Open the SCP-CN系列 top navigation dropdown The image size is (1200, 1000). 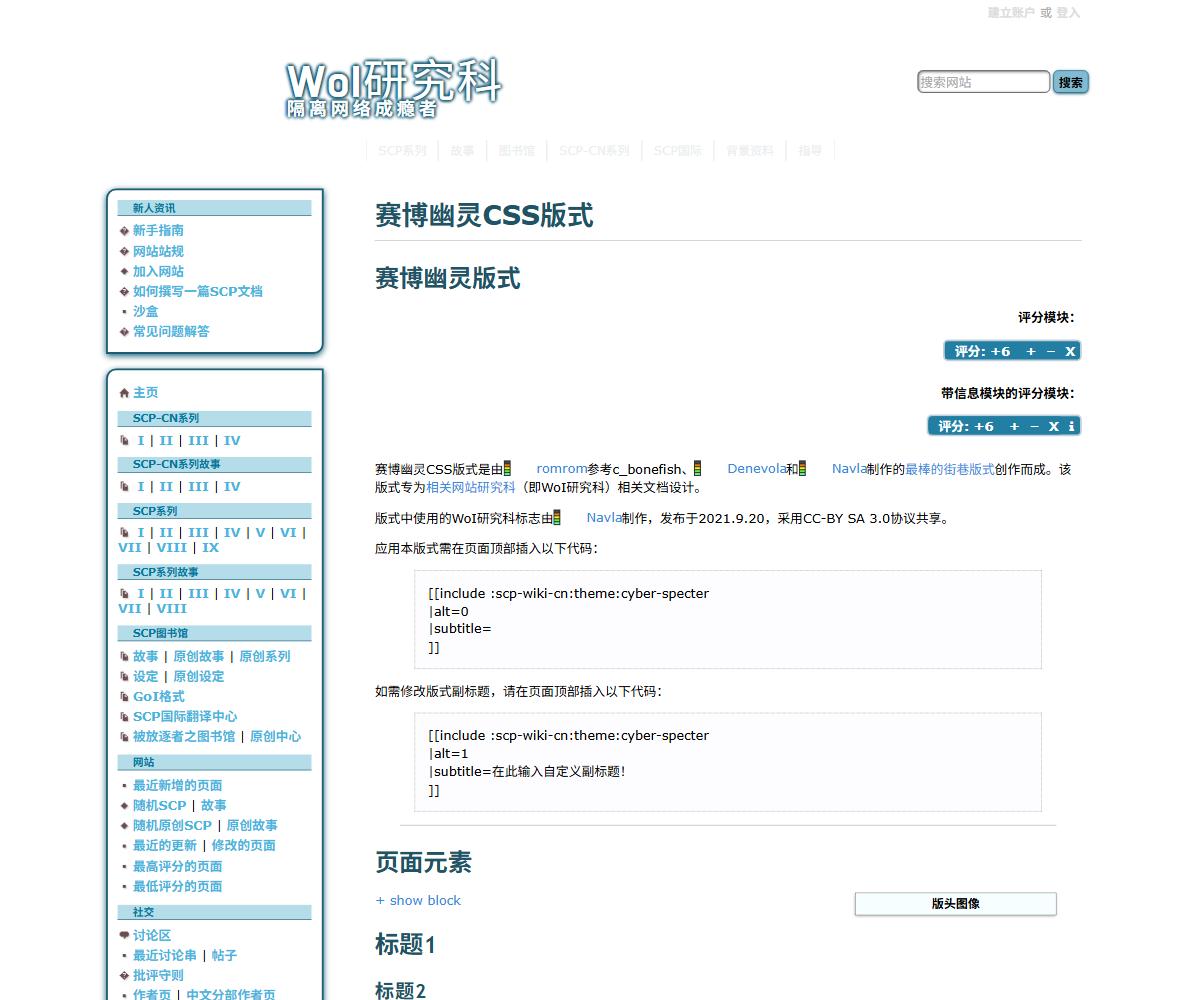point(594,151)
